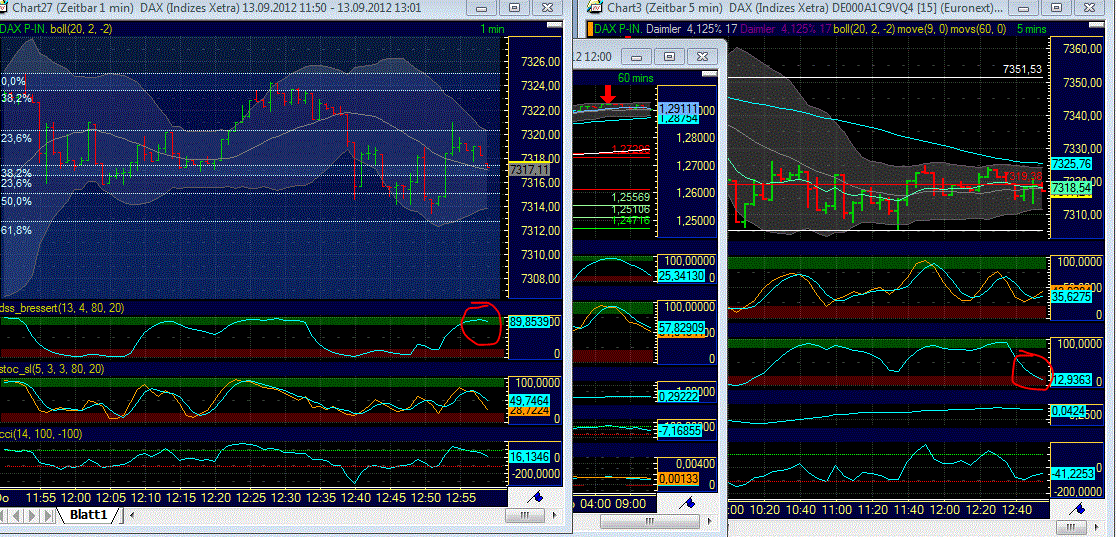The image size is (1116, 537).
Task: Click the '7351,53' level label in Chart3
Action: click(x=1022, y=70)
